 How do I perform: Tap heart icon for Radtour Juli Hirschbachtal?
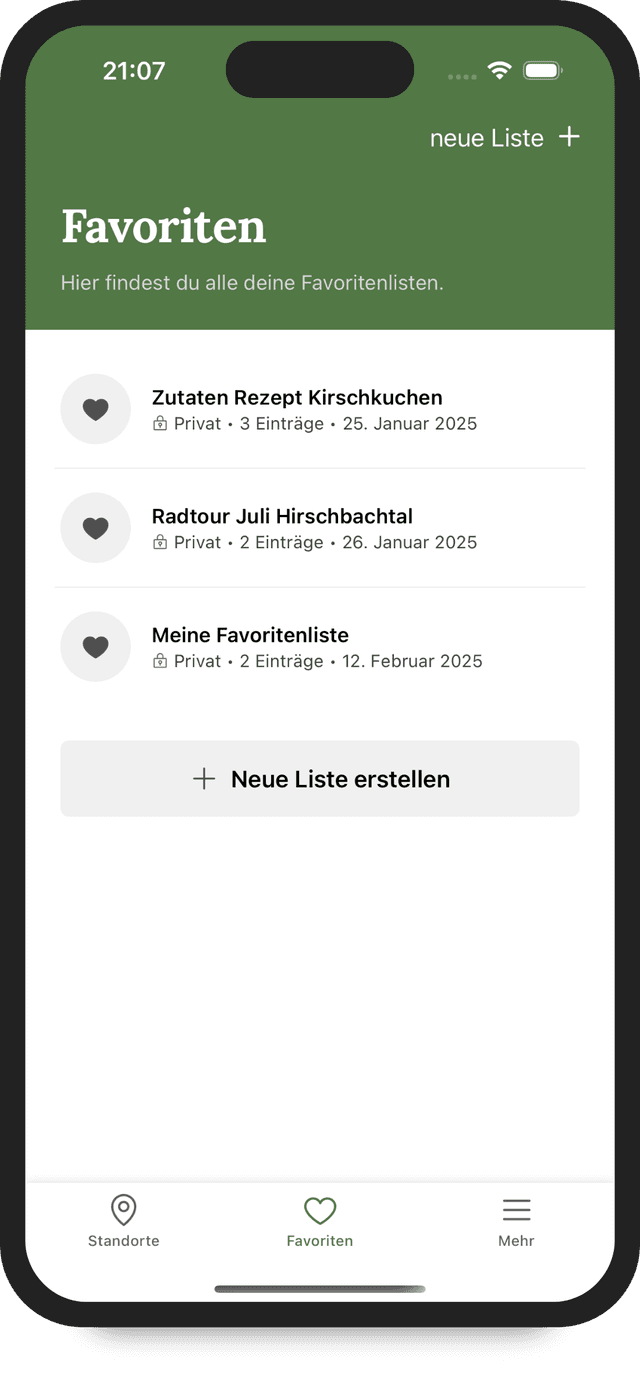pyautogui.click(x=95, y=528)
